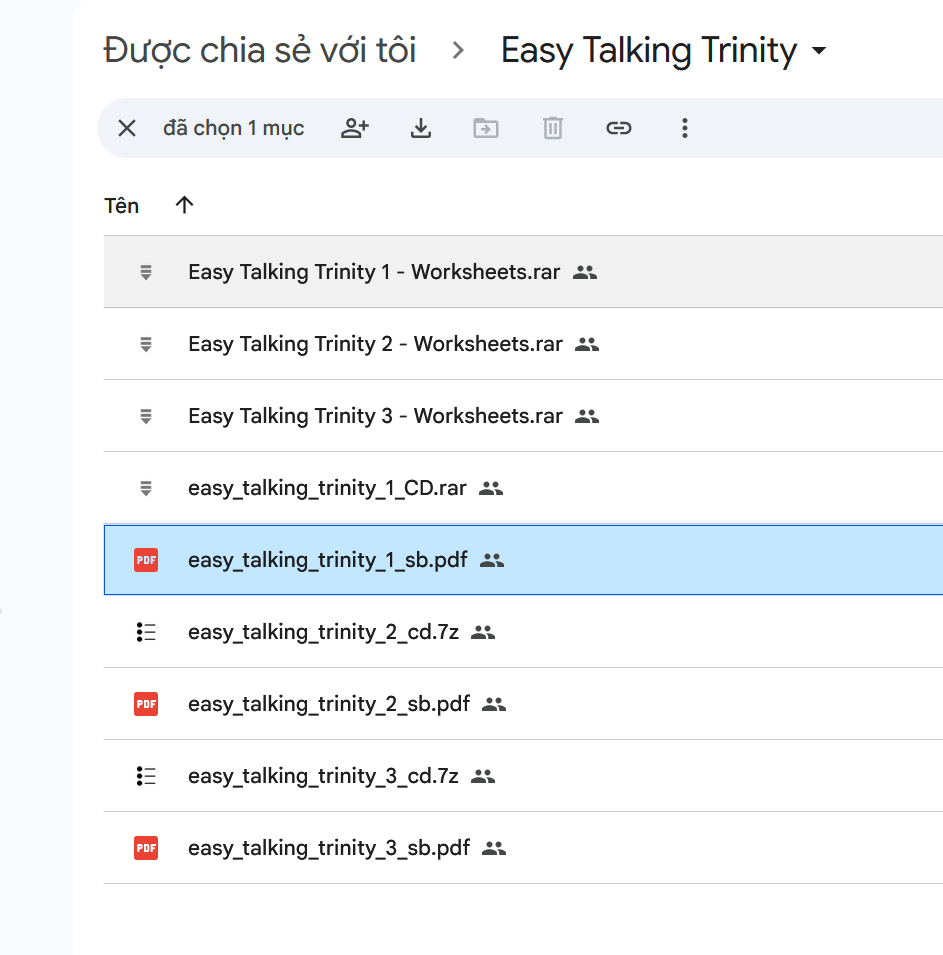Copy link using the link icon
Screen dimensions: 943x955
click(619, 128)
